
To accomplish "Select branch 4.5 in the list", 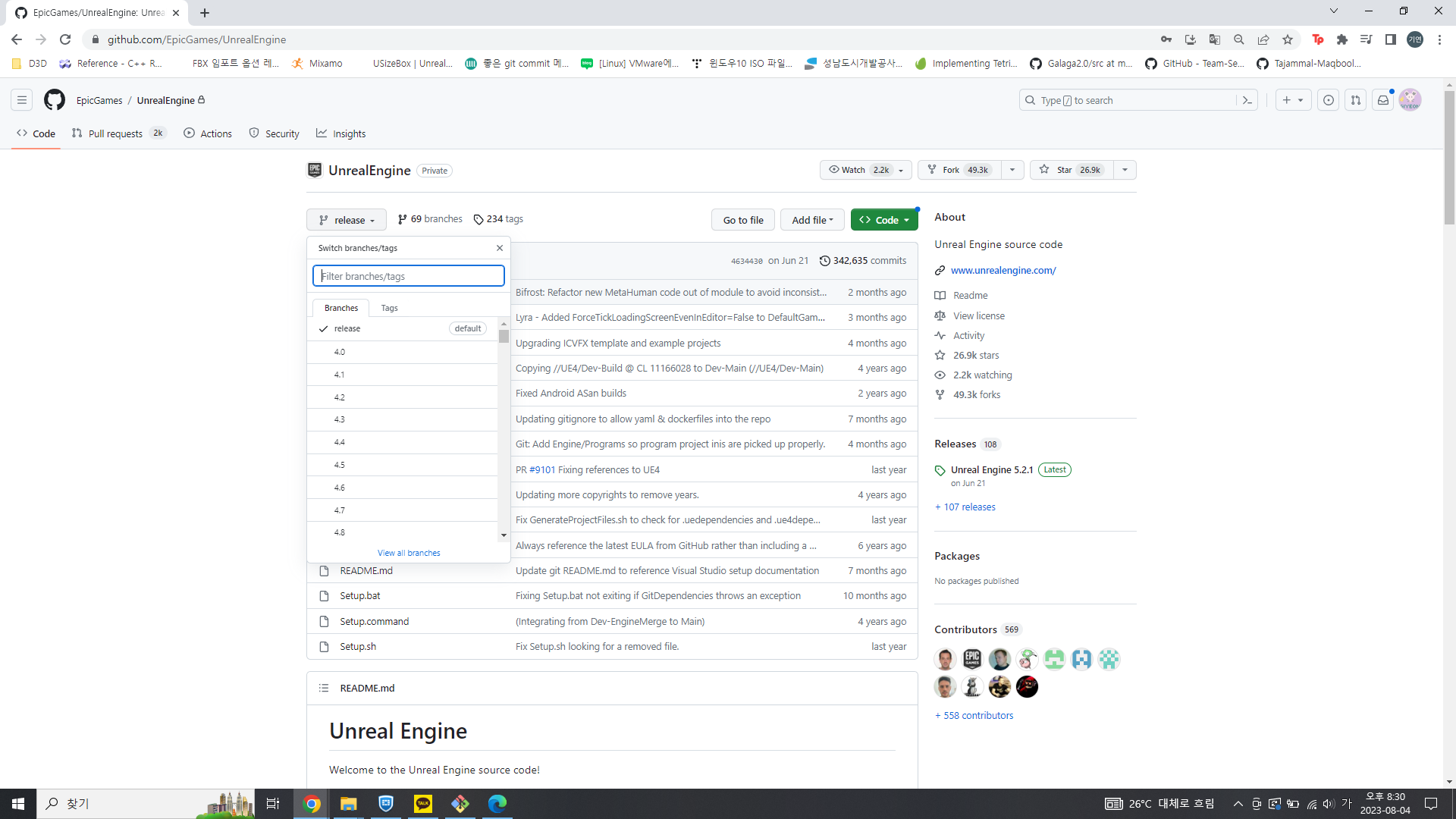I will point(402,465).
